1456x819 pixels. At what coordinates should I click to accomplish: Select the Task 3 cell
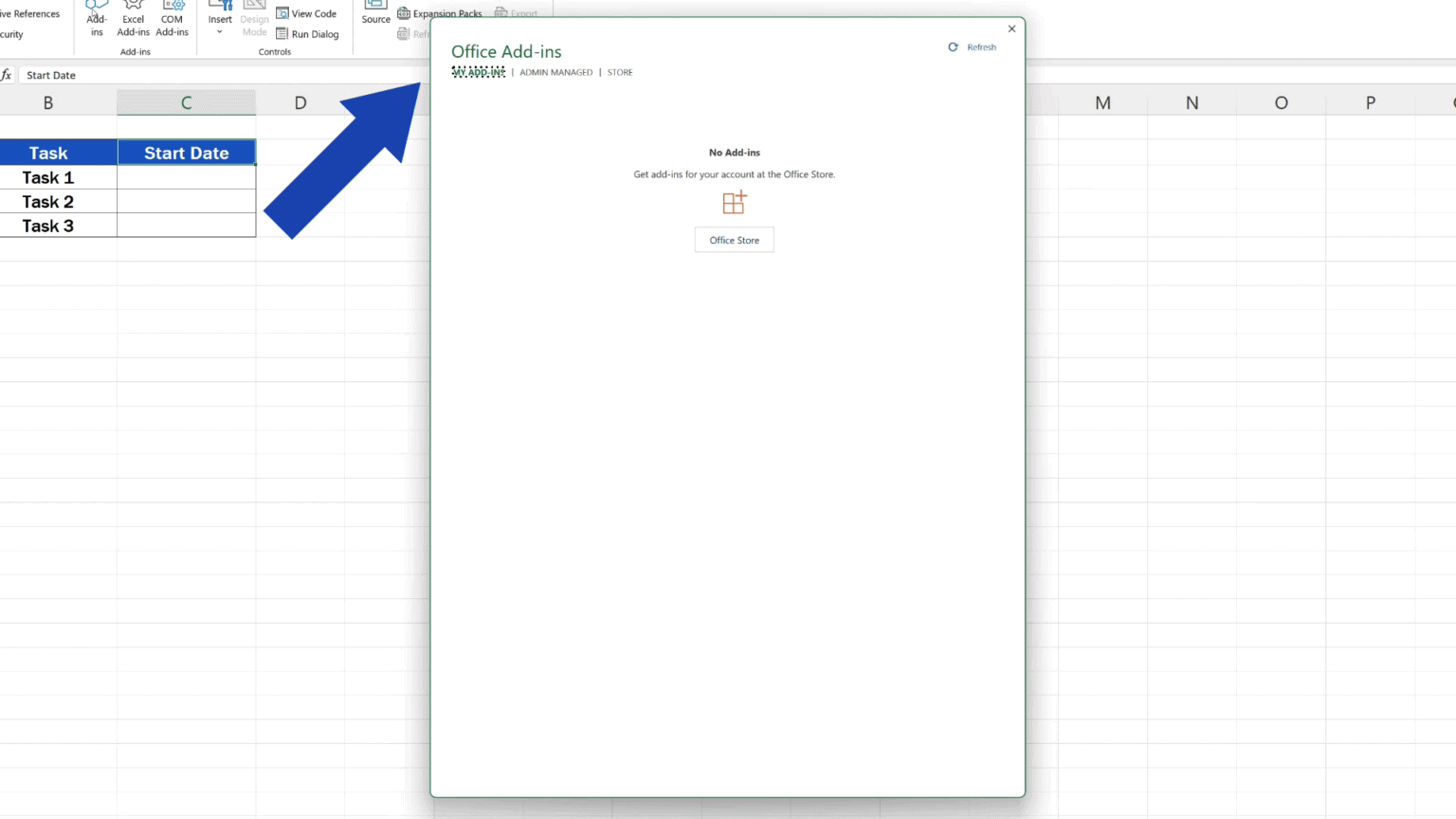tap(58, 225)
